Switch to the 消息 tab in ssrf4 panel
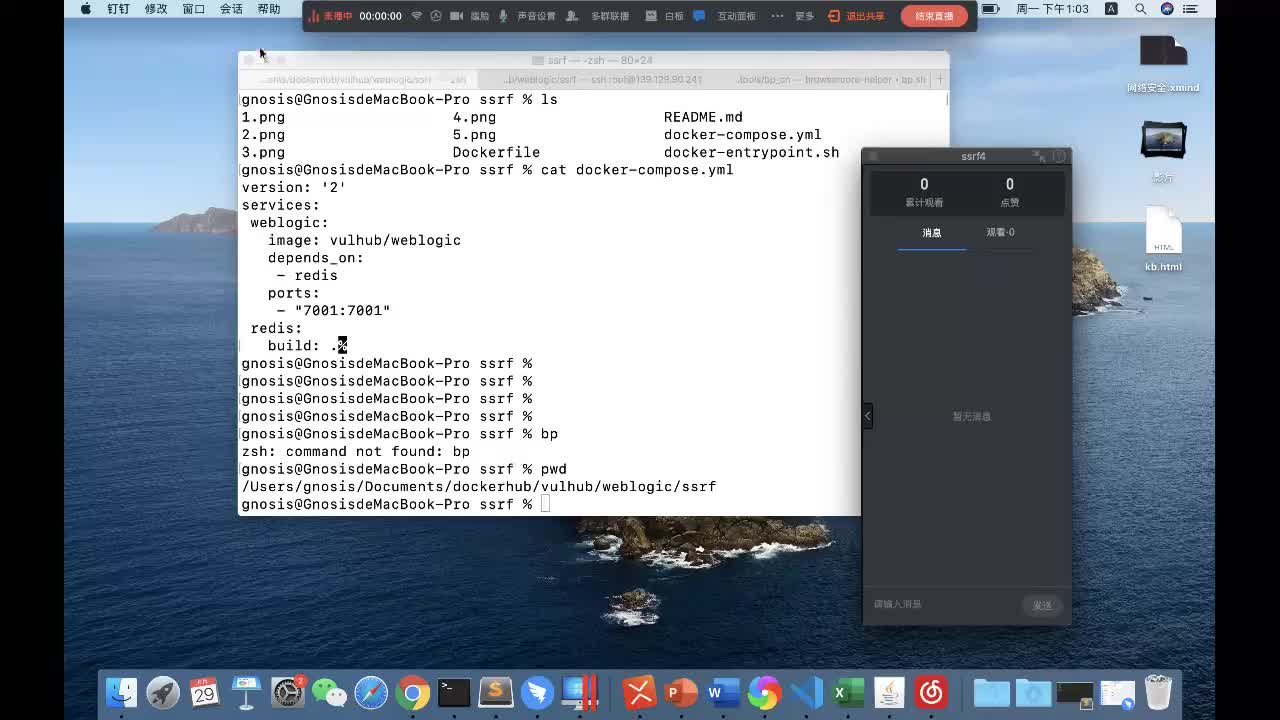The height and width of the screenshot is (720, 1280). [932, 232]
